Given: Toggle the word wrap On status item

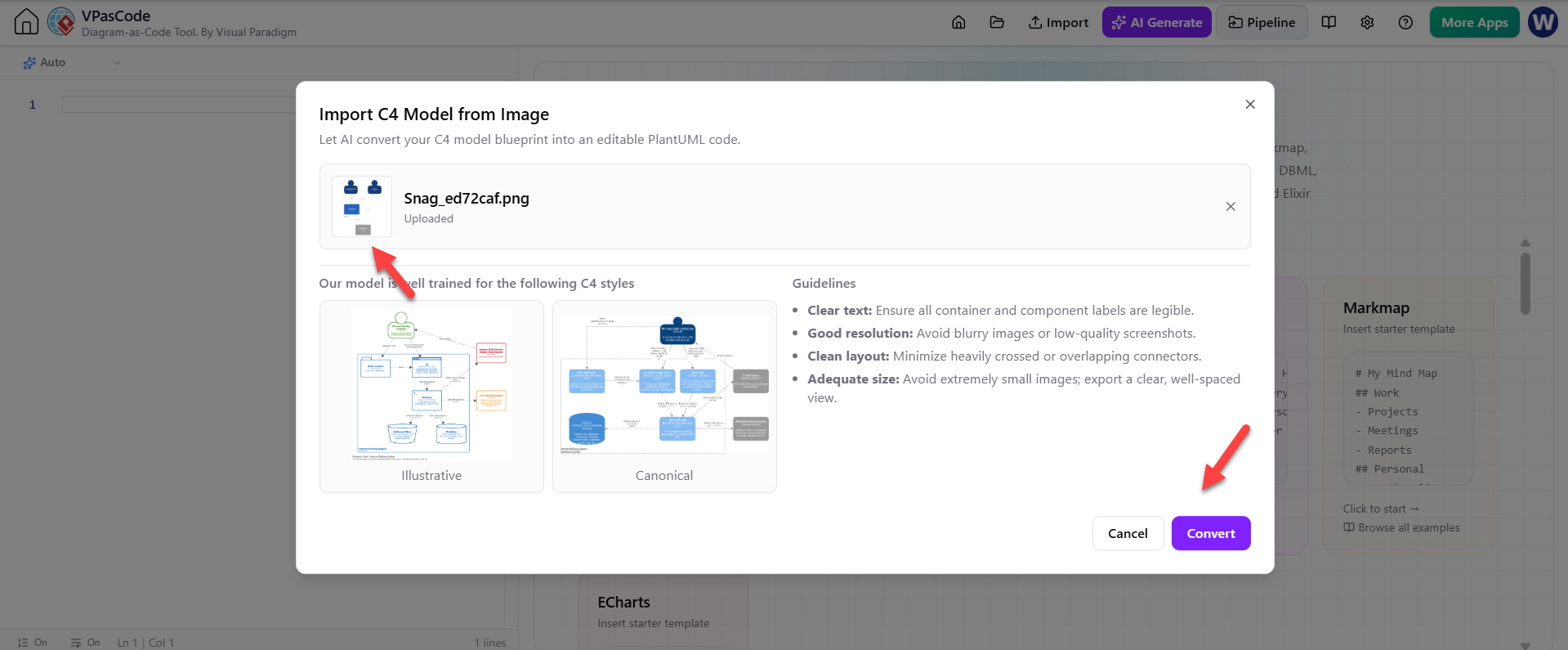Looking at the screenshot, I should click(86, 643).
